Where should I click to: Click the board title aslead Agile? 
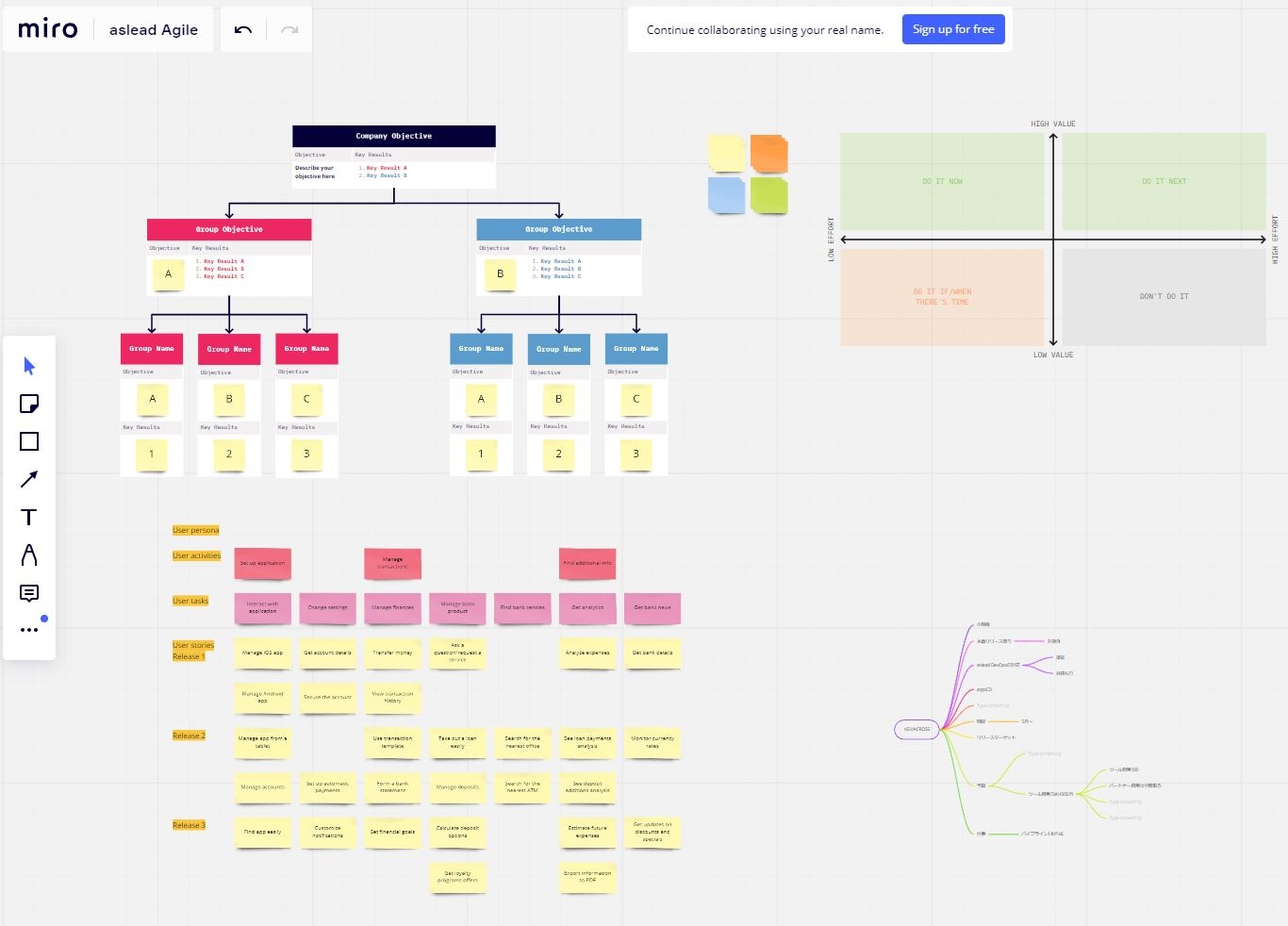tap(154, 30)
